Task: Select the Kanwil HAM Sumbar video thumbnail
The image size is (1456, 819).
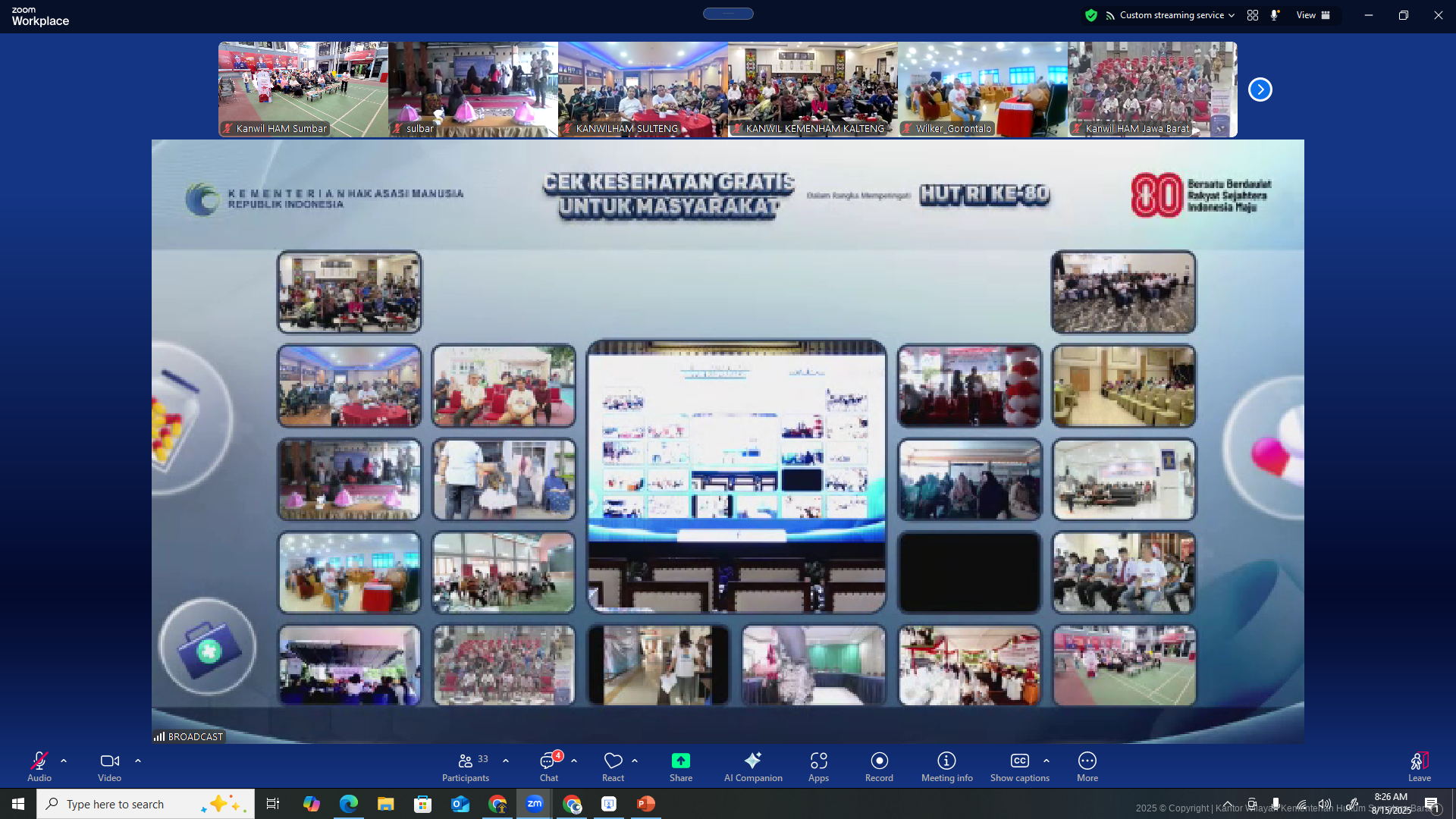Action: point(303,89)
